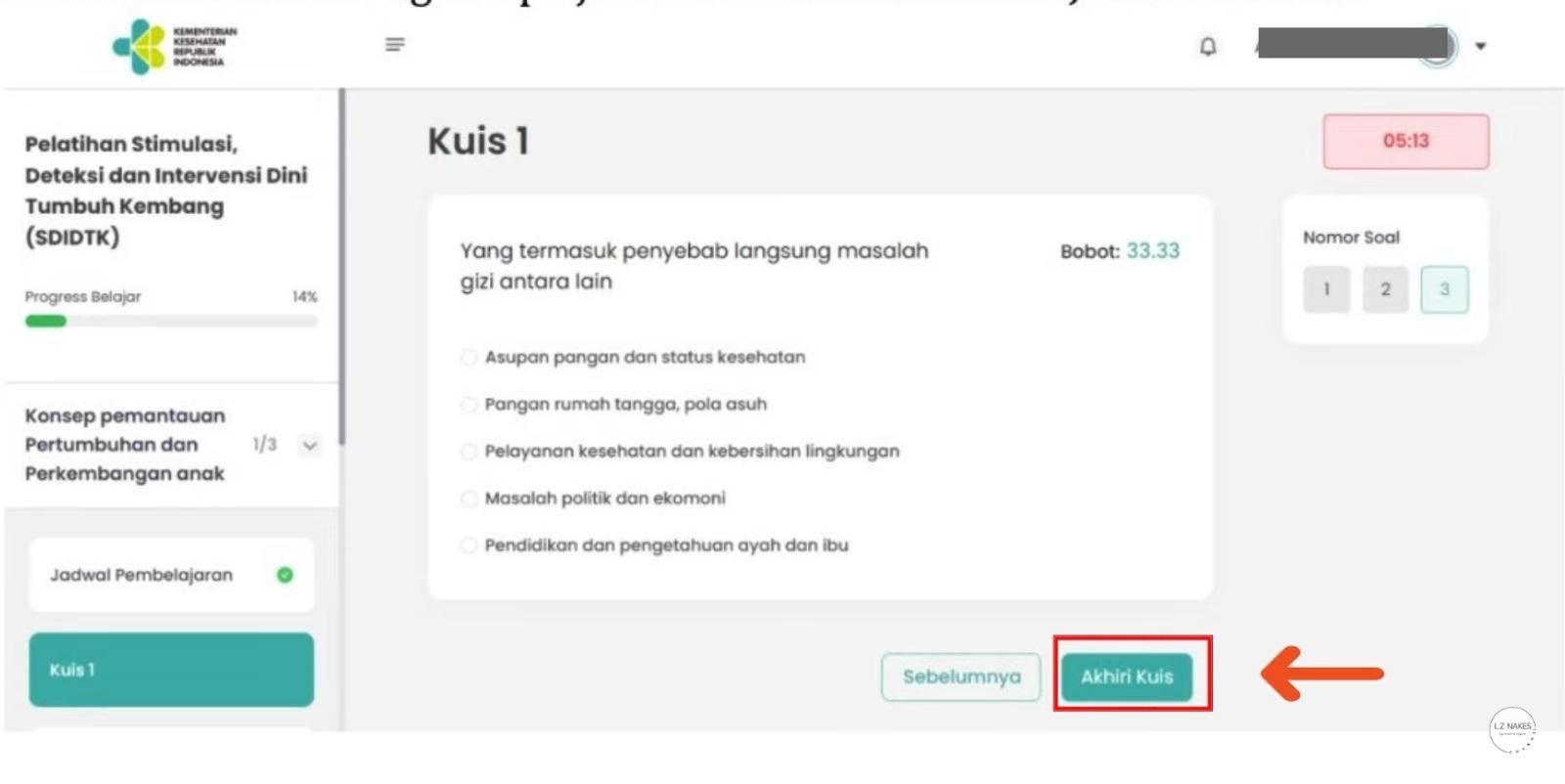Go to question number 2
Image resolution: width=1565 pixels, height=784 pixels.
tap(1385, 289)
